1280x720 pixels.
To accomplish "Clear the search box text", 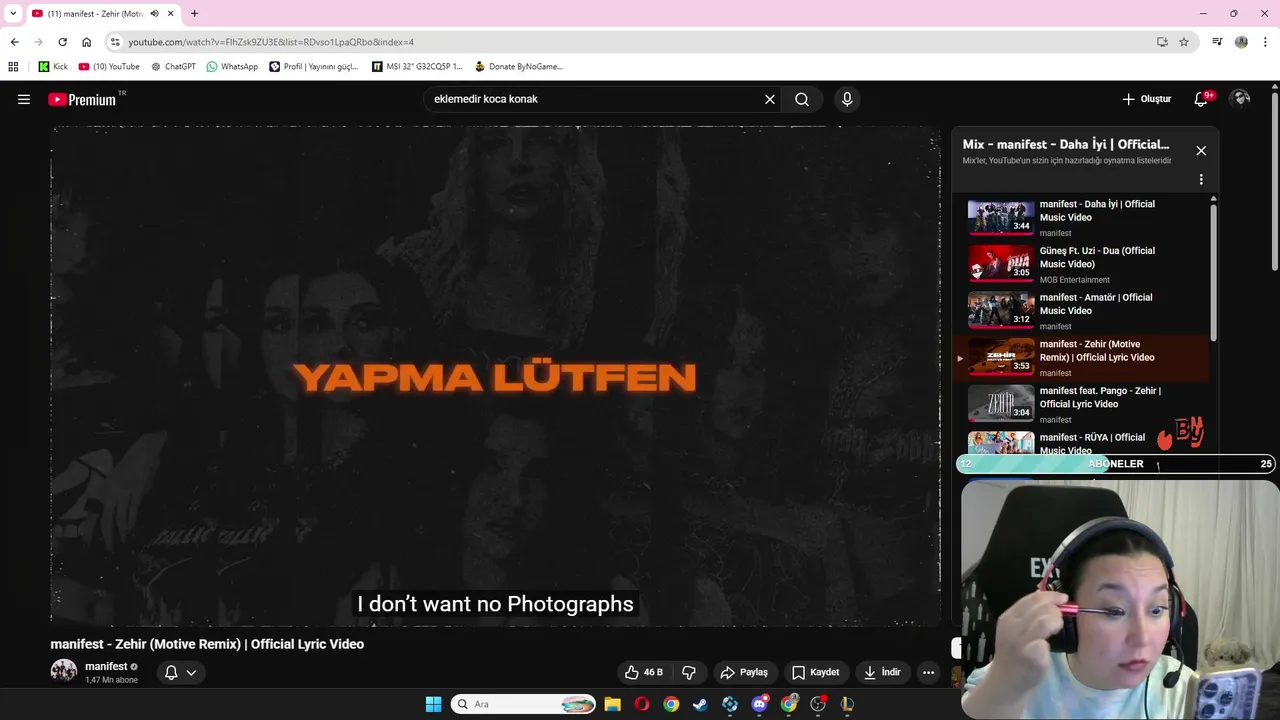I will click(x=770, y=99).
